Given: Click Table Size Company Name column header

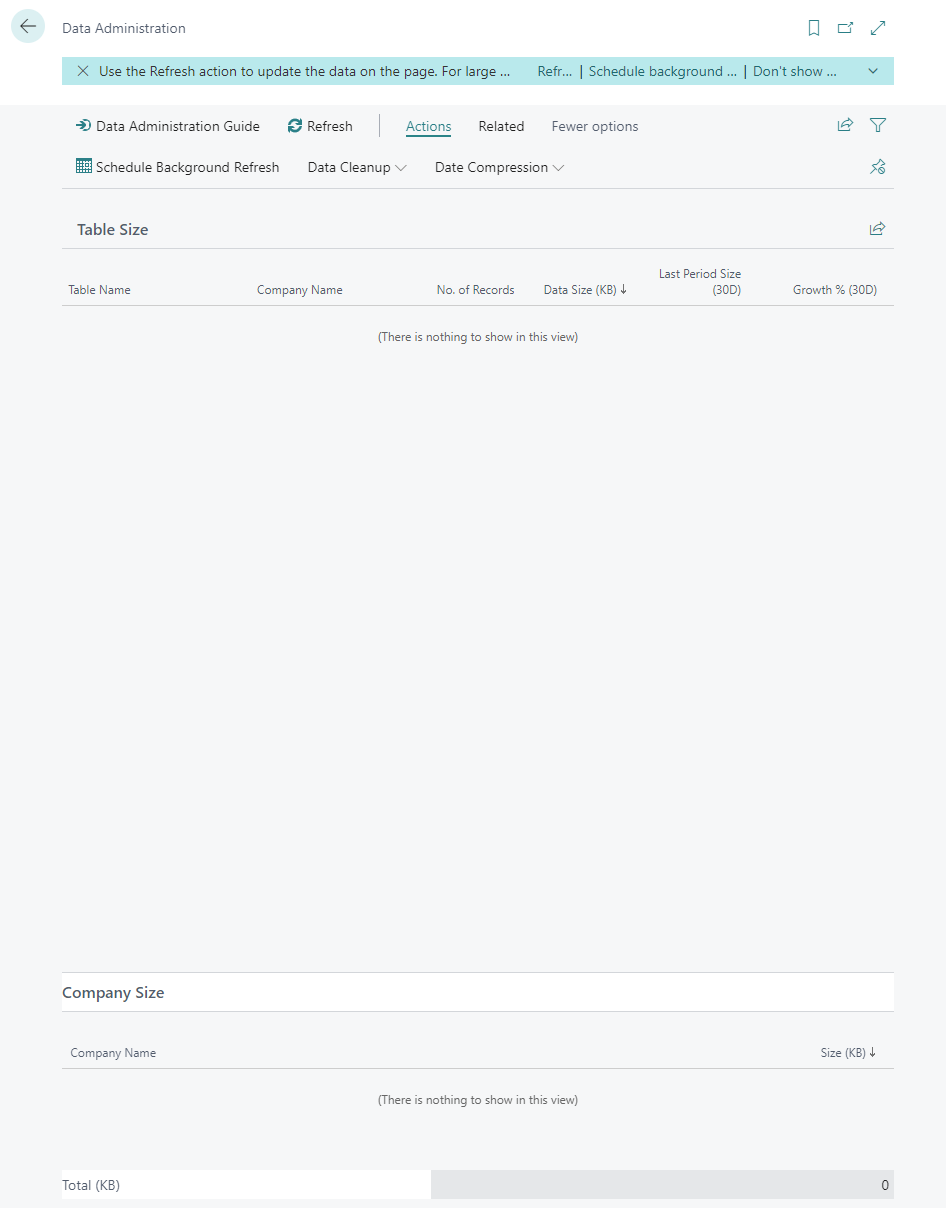Looking at the screenshot, I should (x=300, y=290).
